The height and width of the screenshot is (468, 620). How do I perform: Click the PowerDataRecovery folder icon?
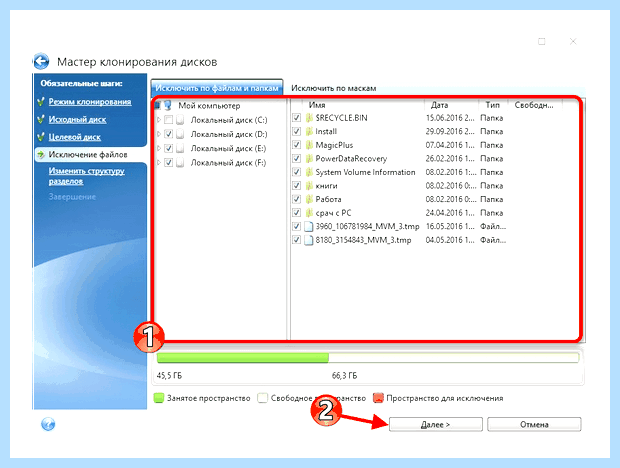coord(309,159)
